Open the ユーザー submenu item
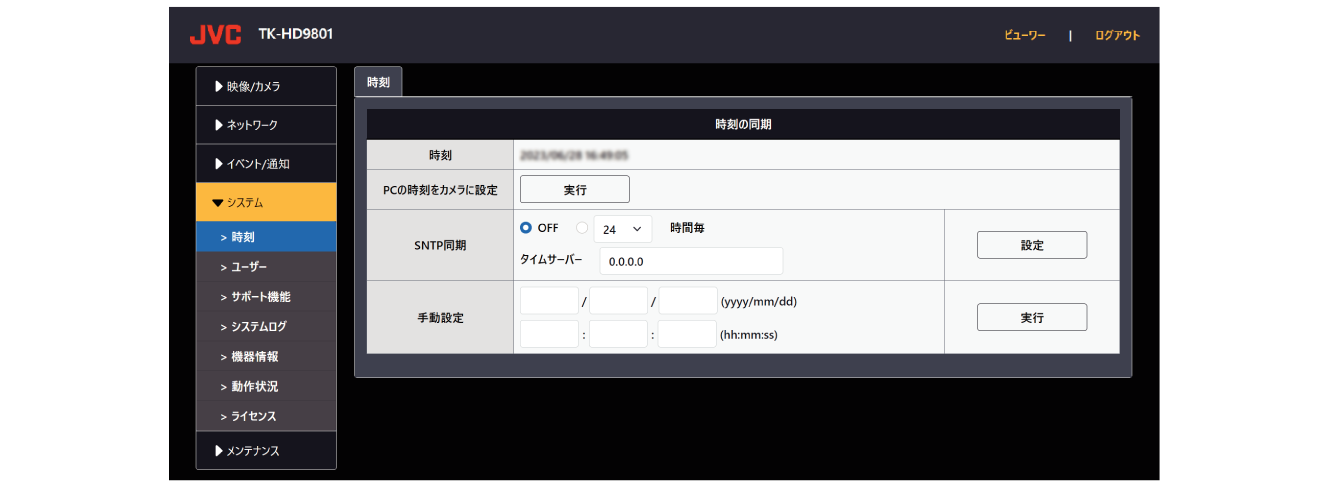Viewport: 1328px width, 487px height. click(x=266, y=267)
